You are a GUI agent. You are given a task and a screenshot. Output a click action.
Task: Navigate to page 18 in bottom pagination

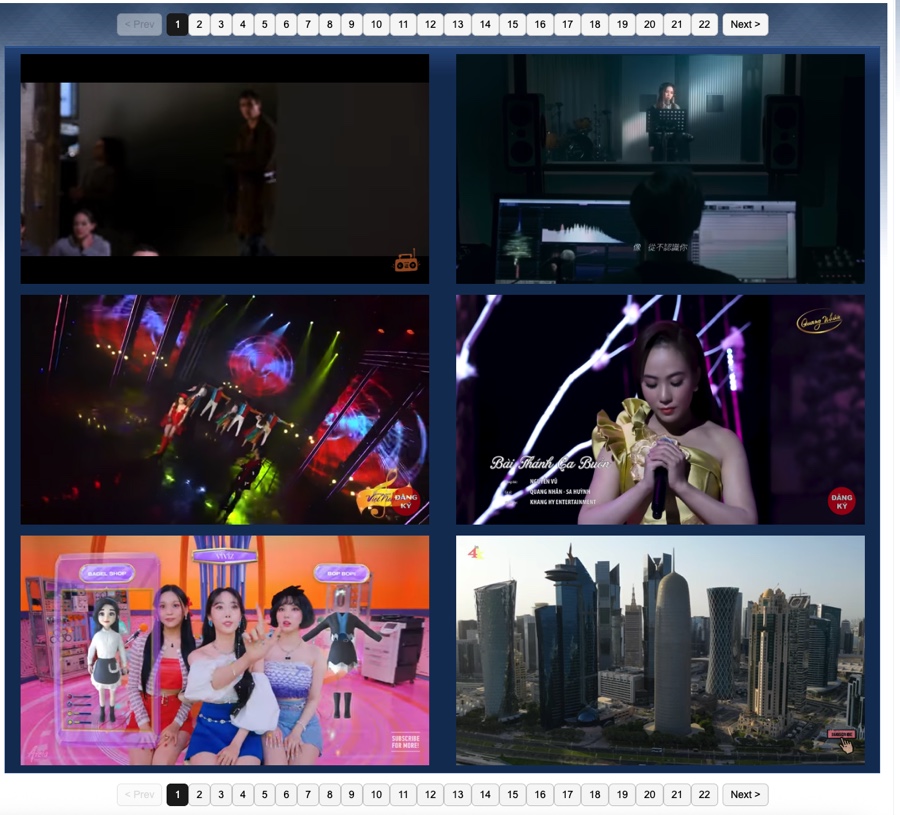click(594, 795)
